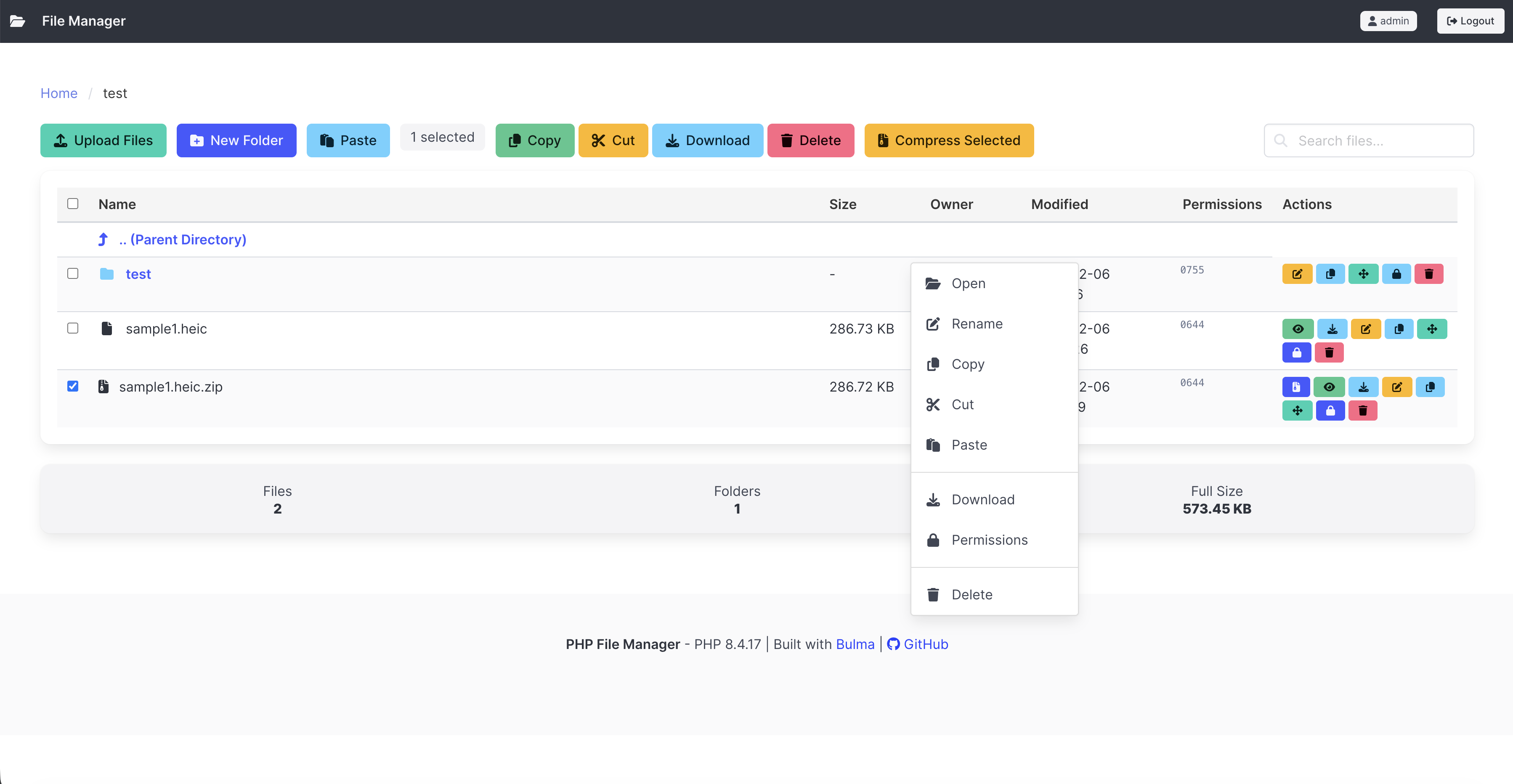Click Open in the context menu
The height and width of the screenshot is (784, 1513).
tap(968, 283)
